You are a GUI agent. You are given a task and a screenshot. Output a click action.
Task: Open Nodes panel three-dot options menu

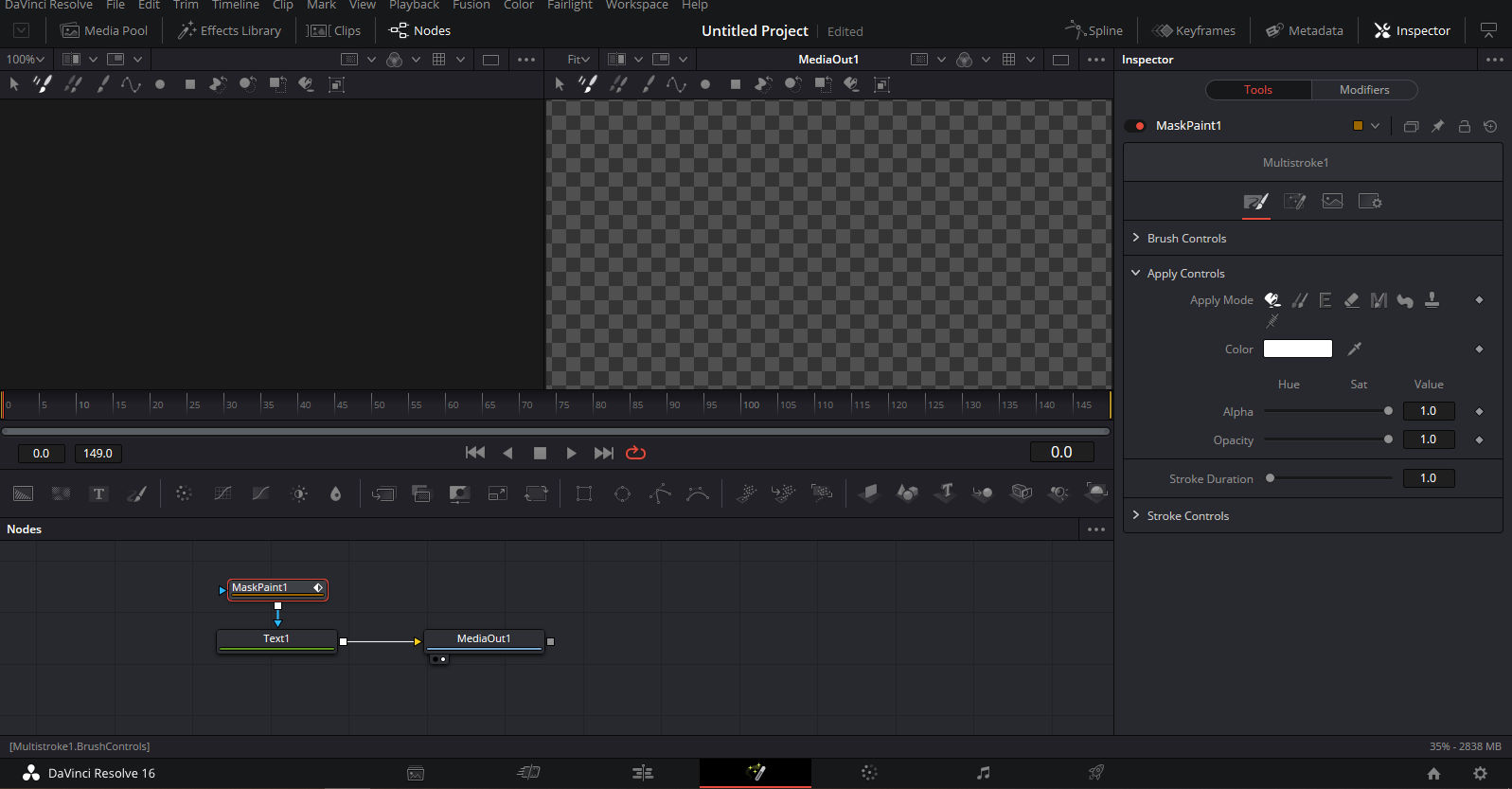[1096, 529]
